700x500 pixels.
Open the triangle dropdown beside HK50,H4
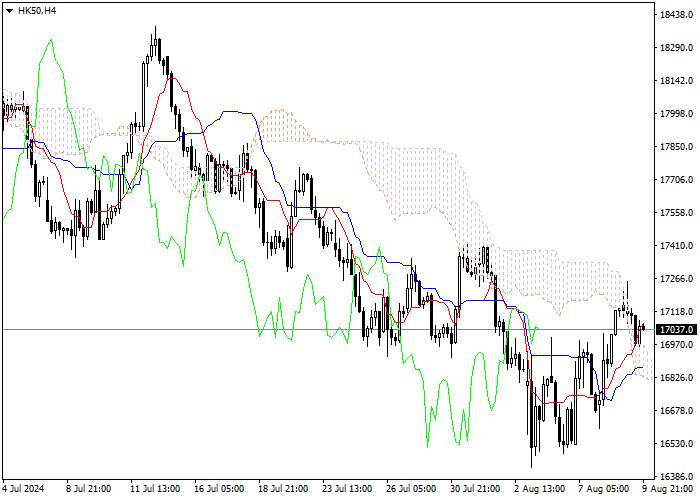click(x=9, y=11)
